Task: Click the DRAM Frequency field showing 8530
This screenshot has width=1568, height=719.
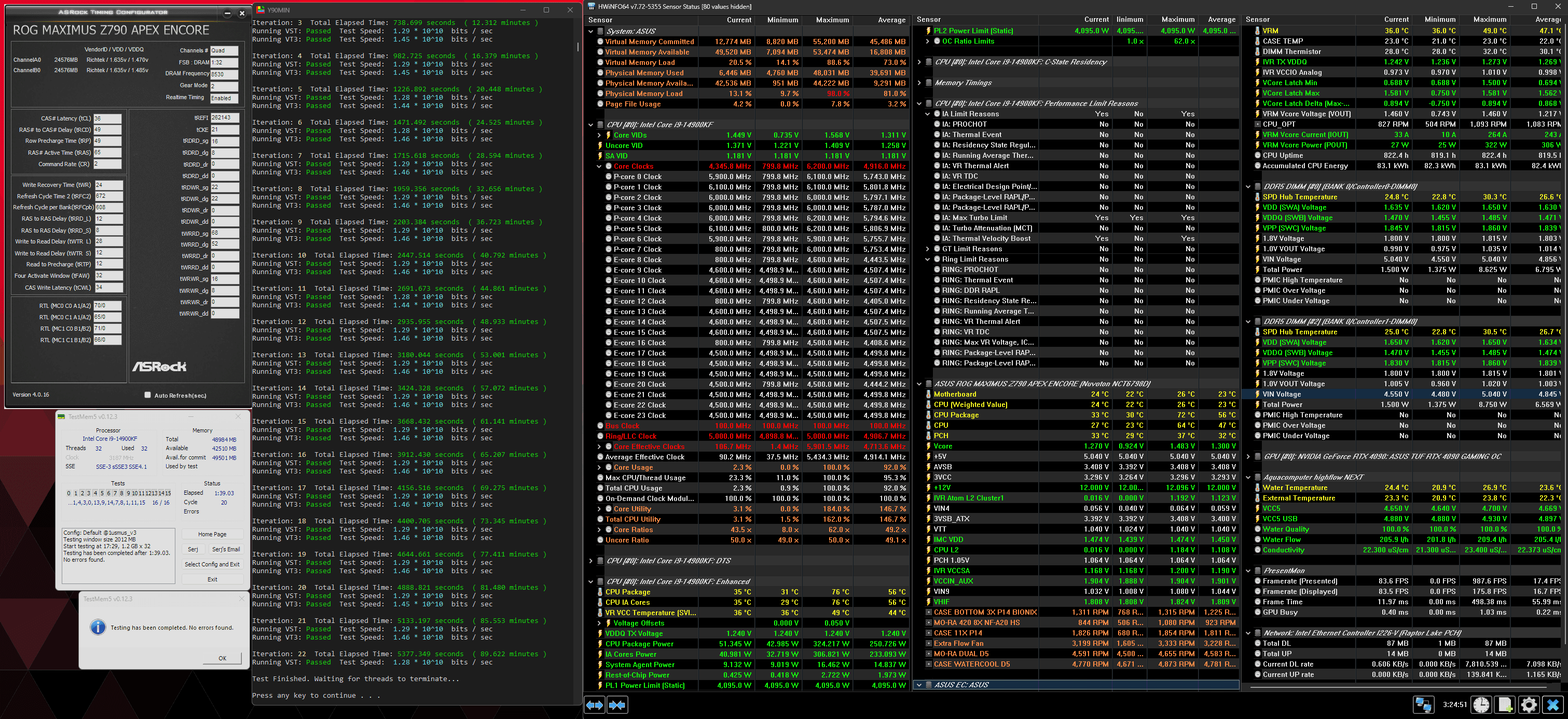Action: pos(224,74)
